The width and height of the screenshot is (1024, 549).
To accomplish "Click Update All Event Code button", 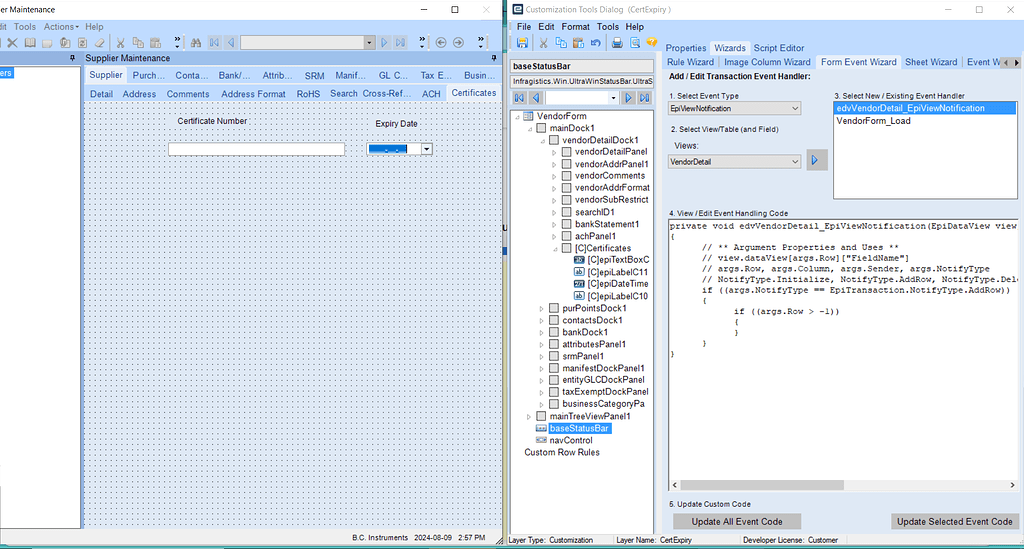I will tap(737, 522).
